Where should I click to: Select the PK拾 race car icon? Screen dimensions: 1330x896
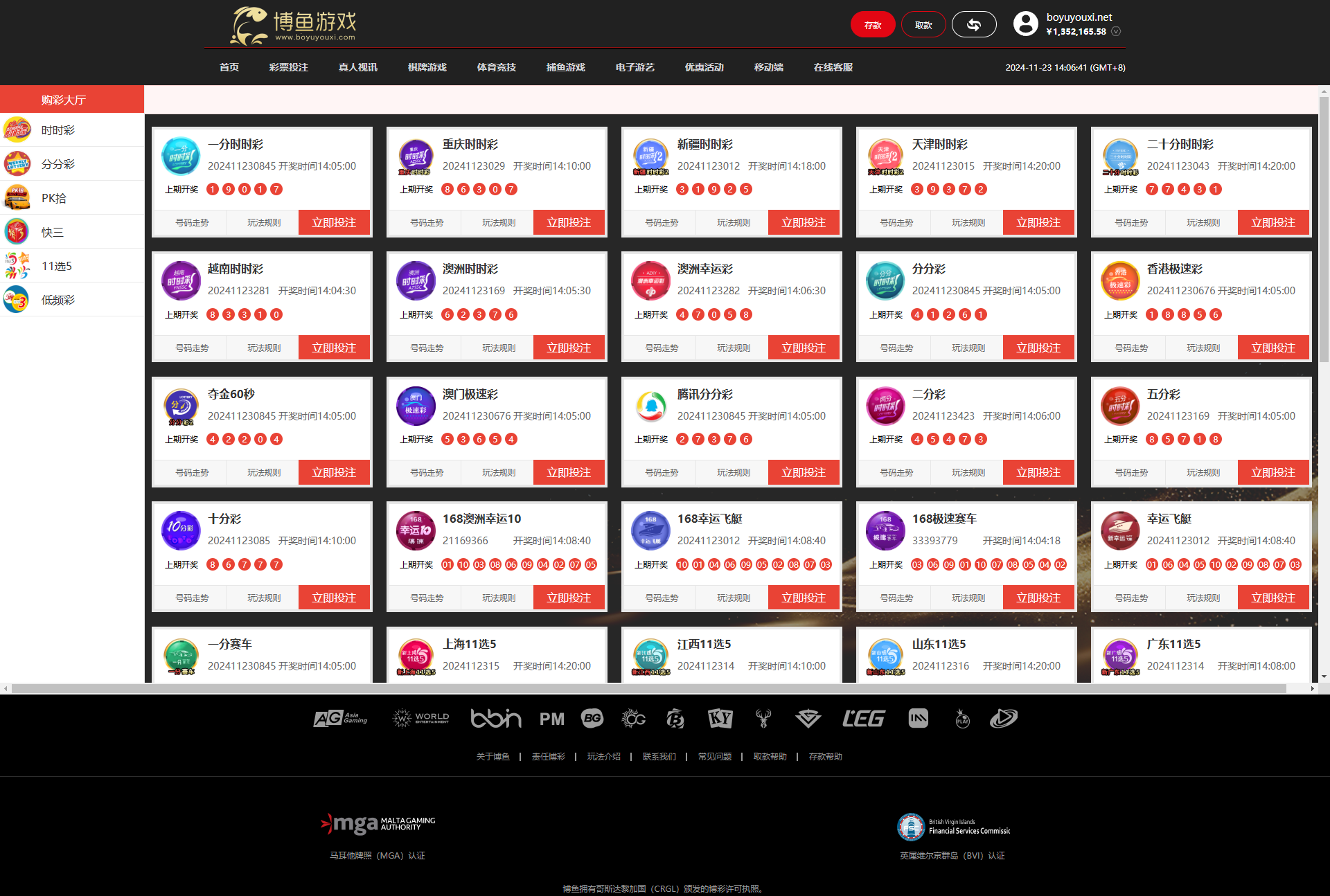click(x=17, y=198)
